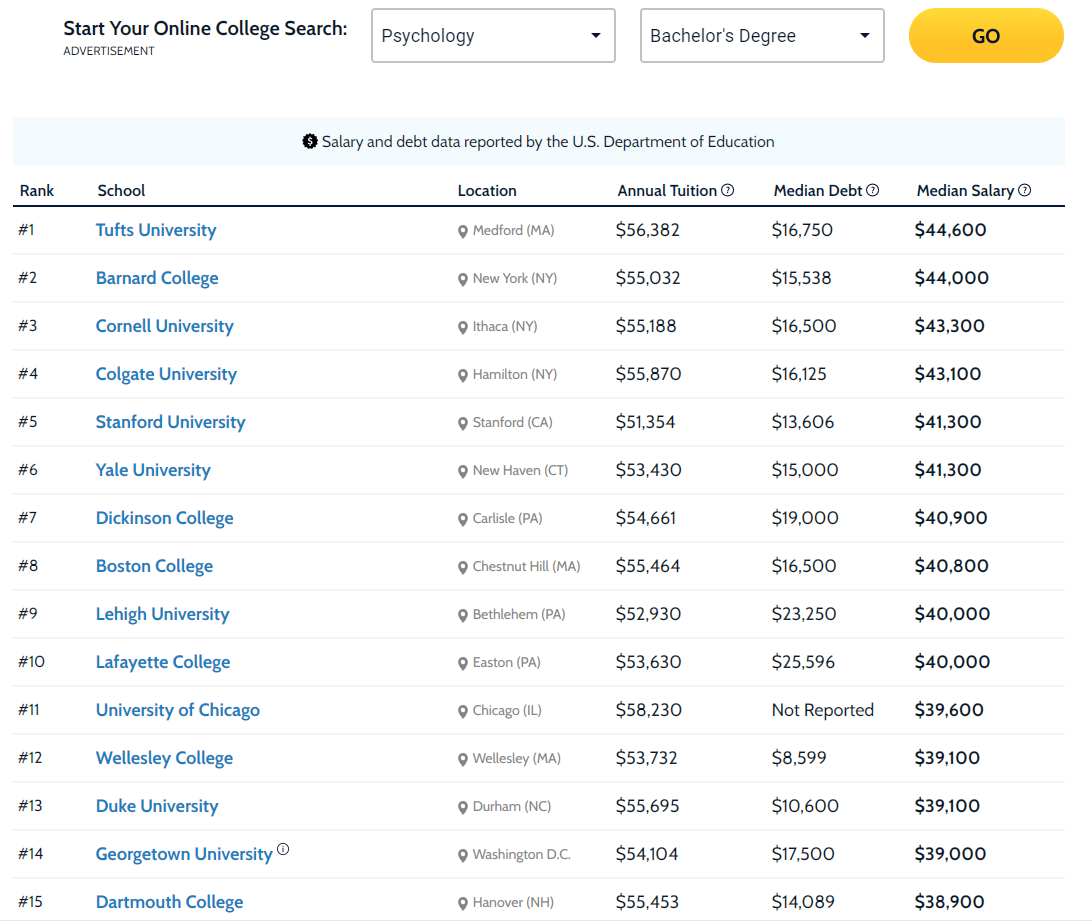Click the location pin for Chestnut Hill (MA)
The width and height of the screenshot is (1092, 922).
pyautogui.click(x=462, y=568)
